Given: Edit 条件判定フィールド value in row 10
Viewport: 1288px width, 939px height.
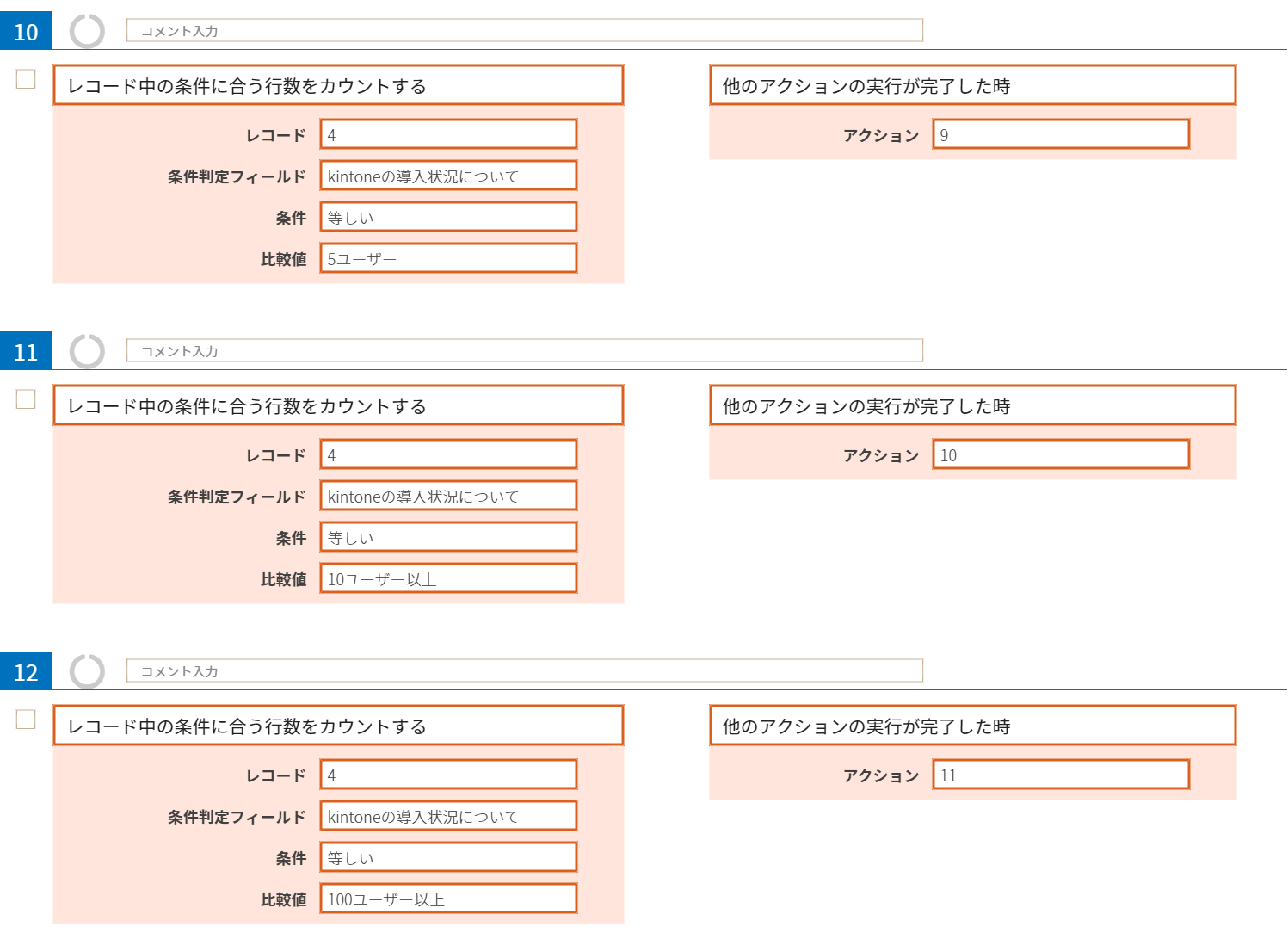Looking at the screenshot, I should click(x=448, y=176).
